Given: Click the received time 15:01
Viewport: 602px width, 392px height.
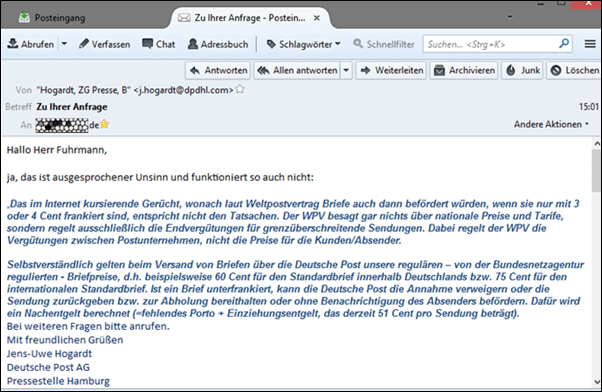Looking at the screenshot, I should click(589, 107).
